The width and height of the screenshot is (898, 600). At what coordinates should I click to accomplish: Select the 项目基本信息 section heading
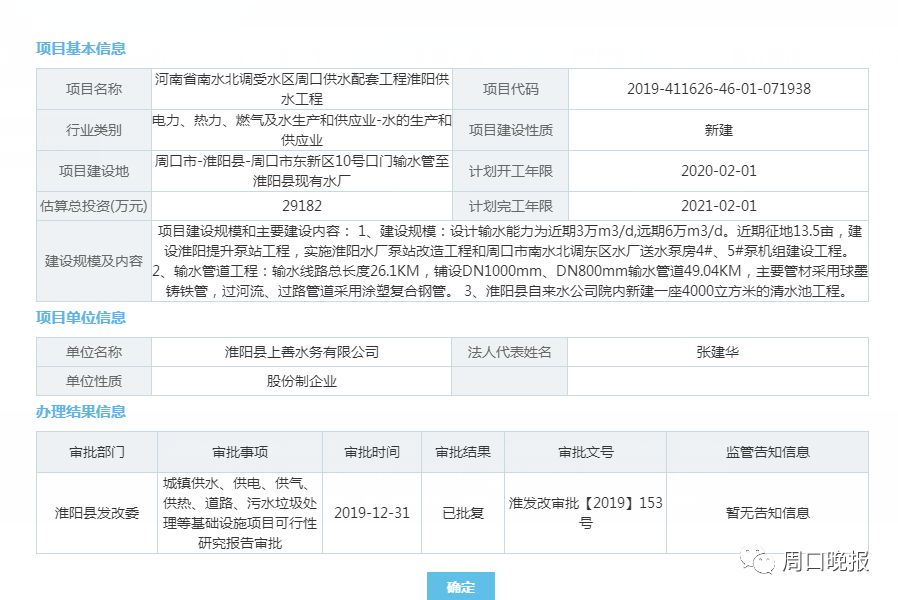pyautogui.click(x=81, y=48)
